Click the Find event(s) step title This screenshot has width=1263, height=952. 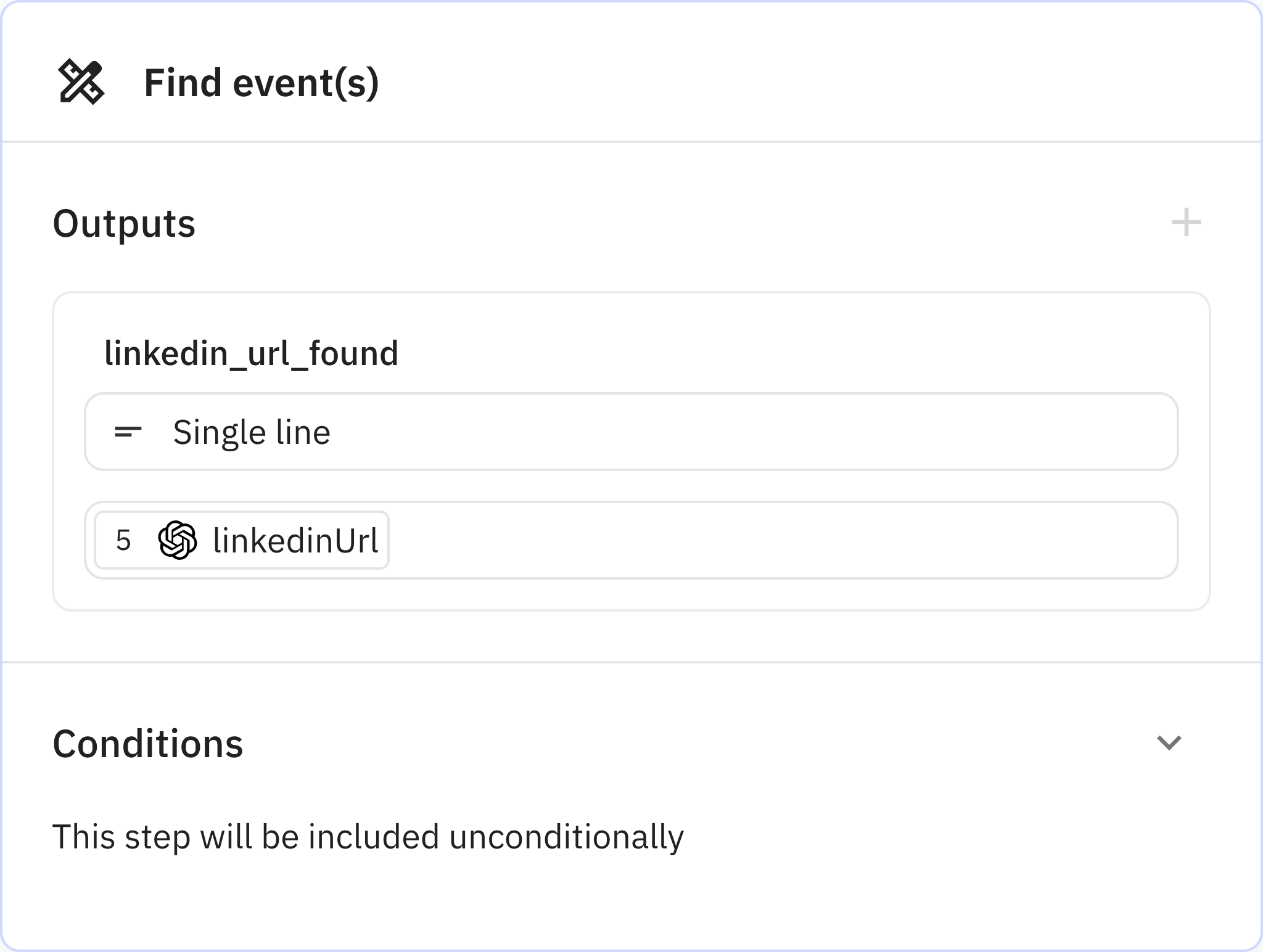coord(261,83)
